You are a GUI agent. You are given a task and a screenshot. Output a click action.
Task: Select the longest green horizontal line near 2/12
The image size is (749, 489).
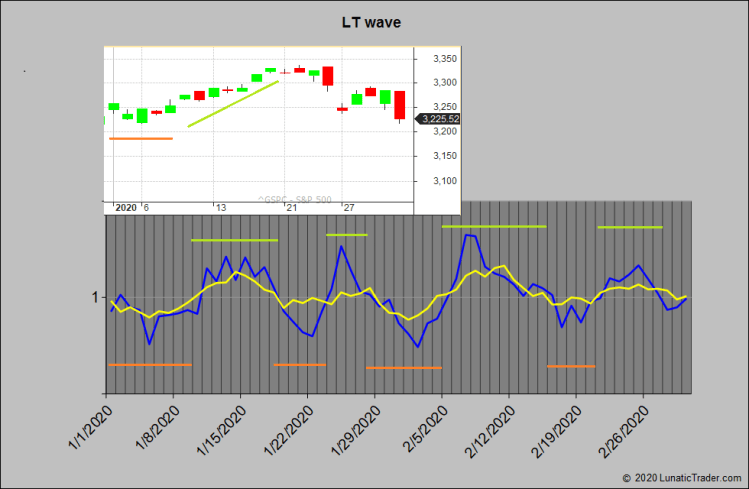pyautogui.click(x=494, y=227)
